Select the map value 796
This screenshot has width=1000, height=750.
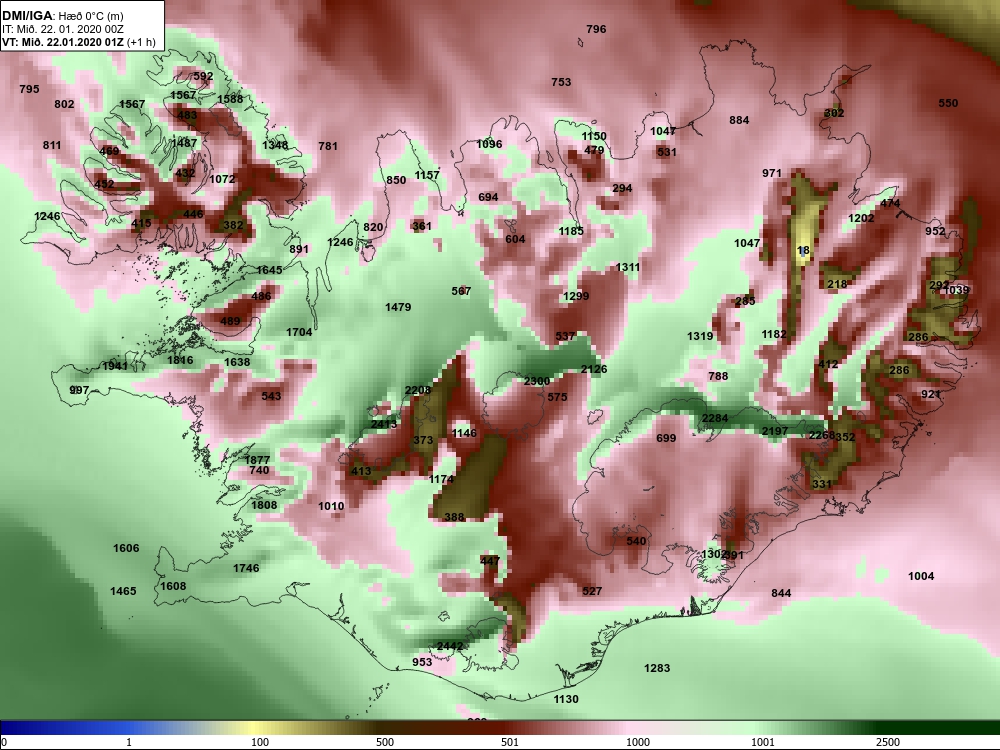coord(596,29)
